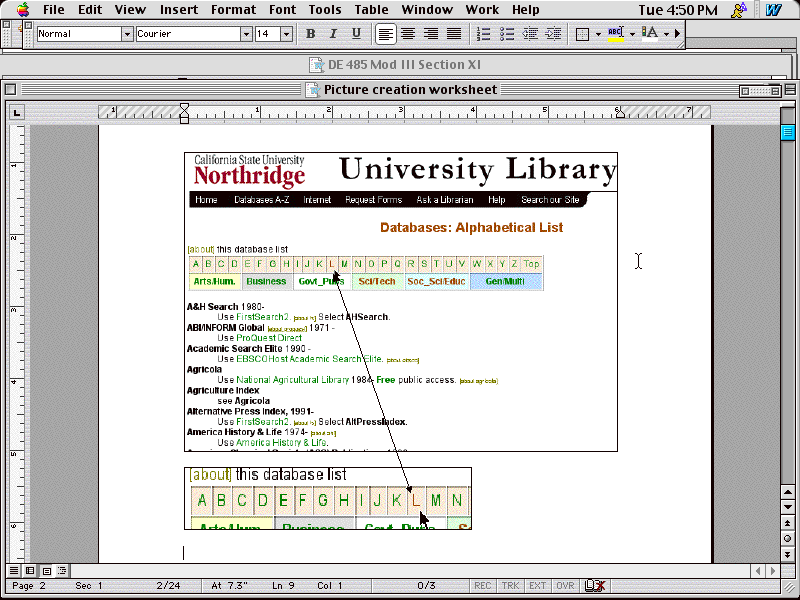Open the Format menu
Screen dimensions: 800x600
pyautogui.click(x=234, y=10)
